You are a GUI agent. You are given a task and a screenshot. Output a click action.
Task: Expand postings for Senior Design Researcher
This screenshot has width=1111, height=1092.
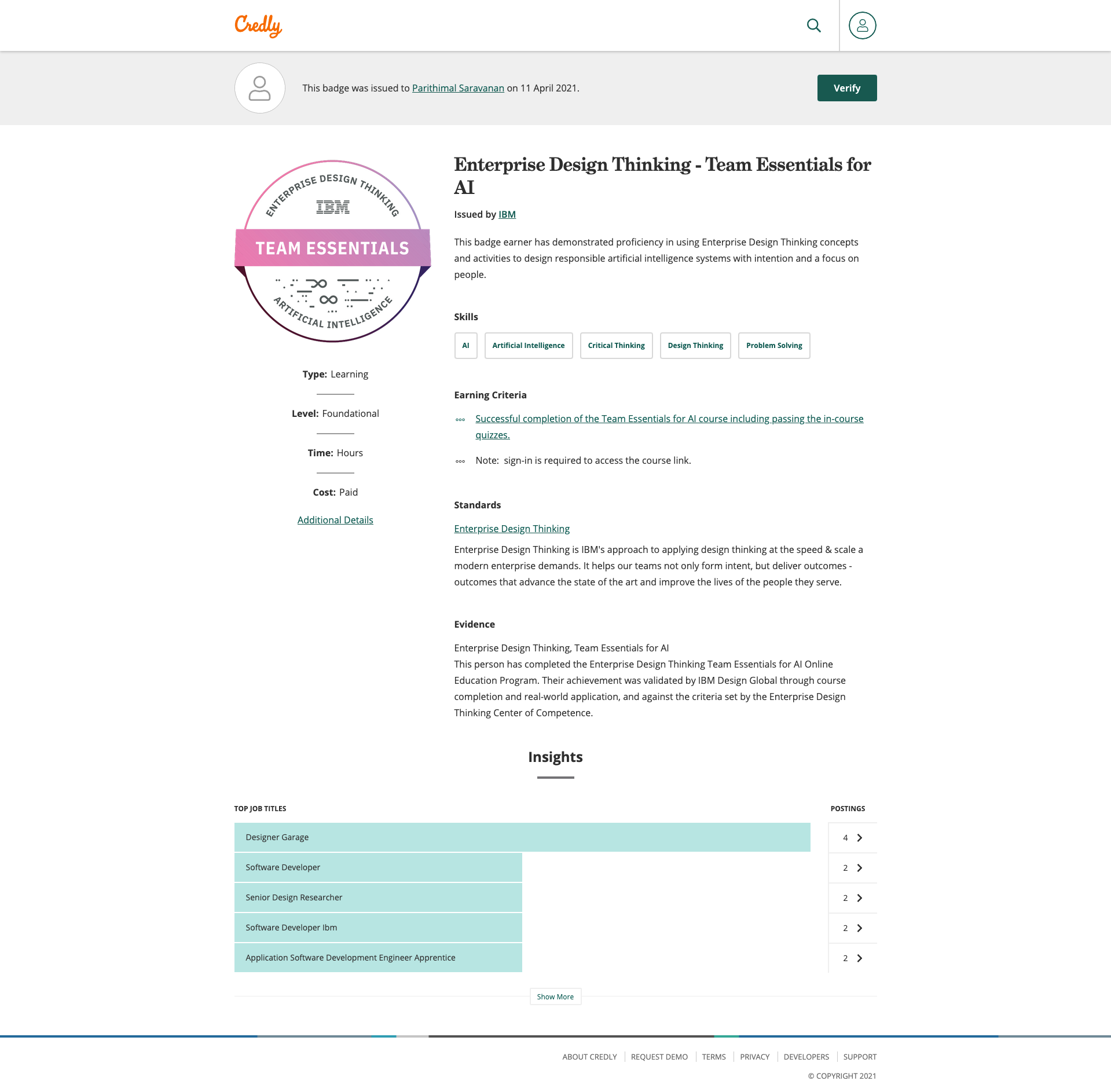pyautogui.click(x=860, y=897)
